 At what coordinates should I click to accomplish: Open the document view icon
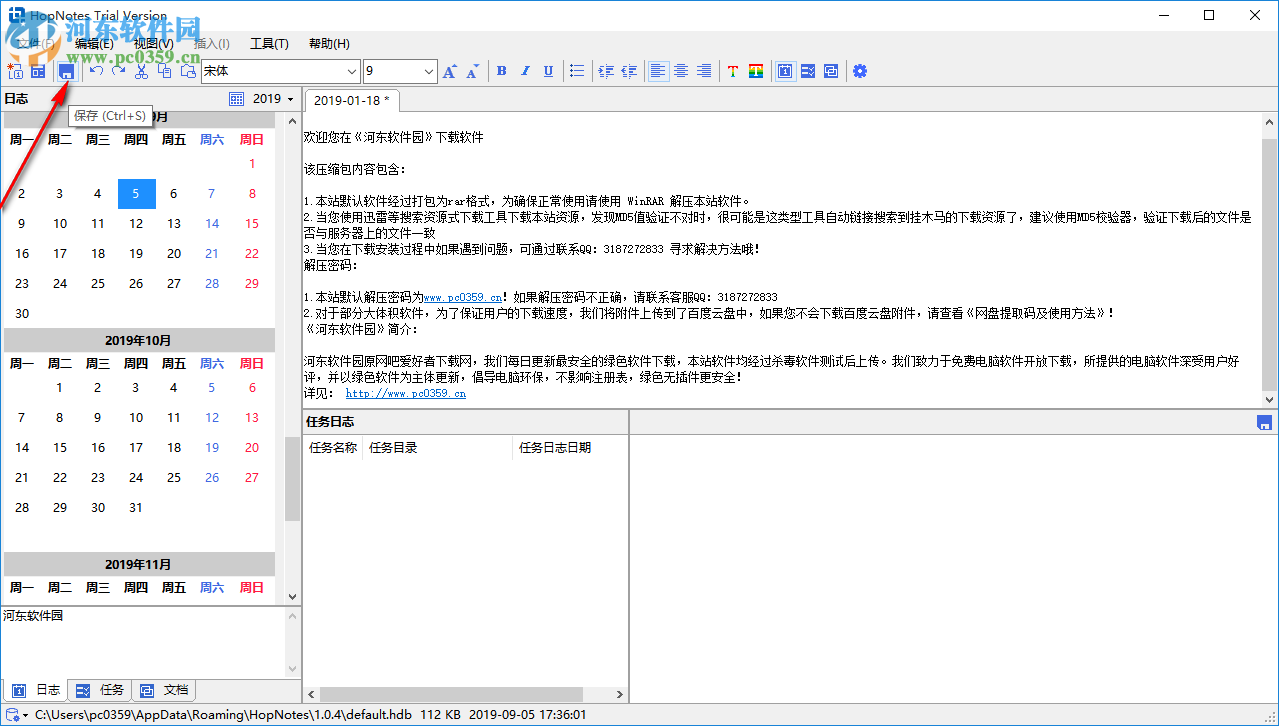click(x=830, y=71)
